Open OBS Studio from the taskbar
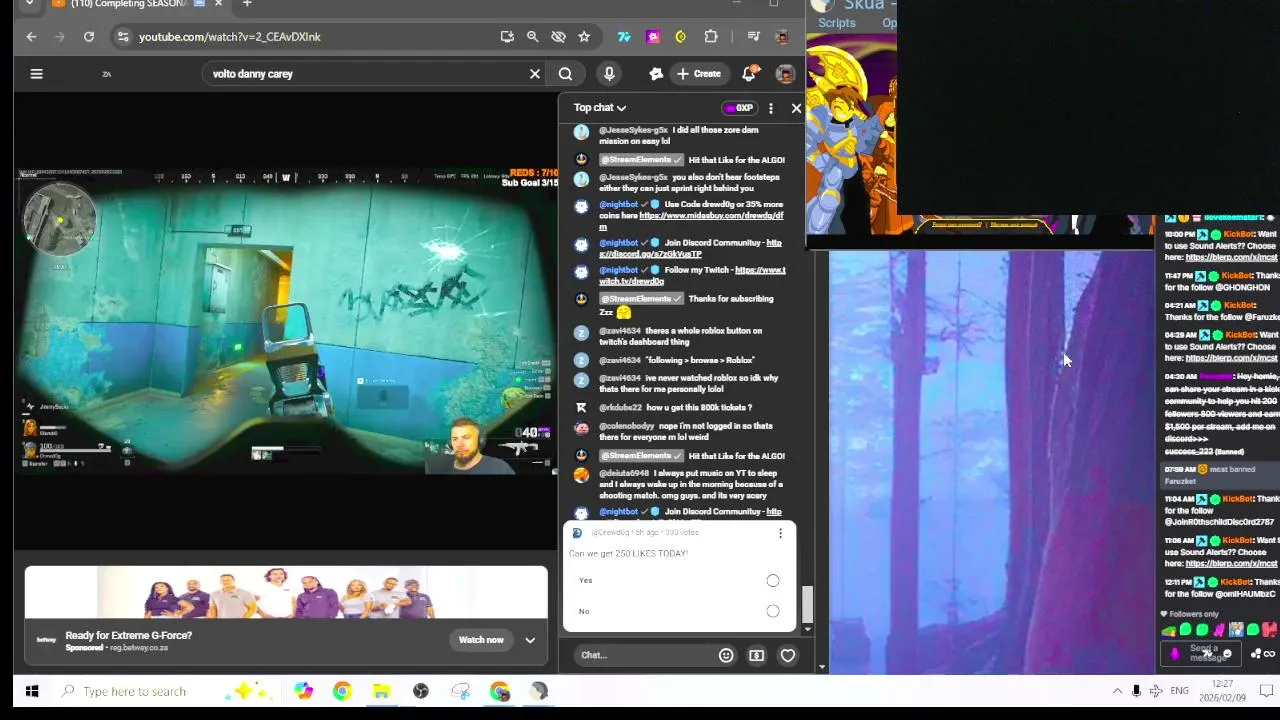The height and width of the screenshot is (720, 1280). point(421,691)
